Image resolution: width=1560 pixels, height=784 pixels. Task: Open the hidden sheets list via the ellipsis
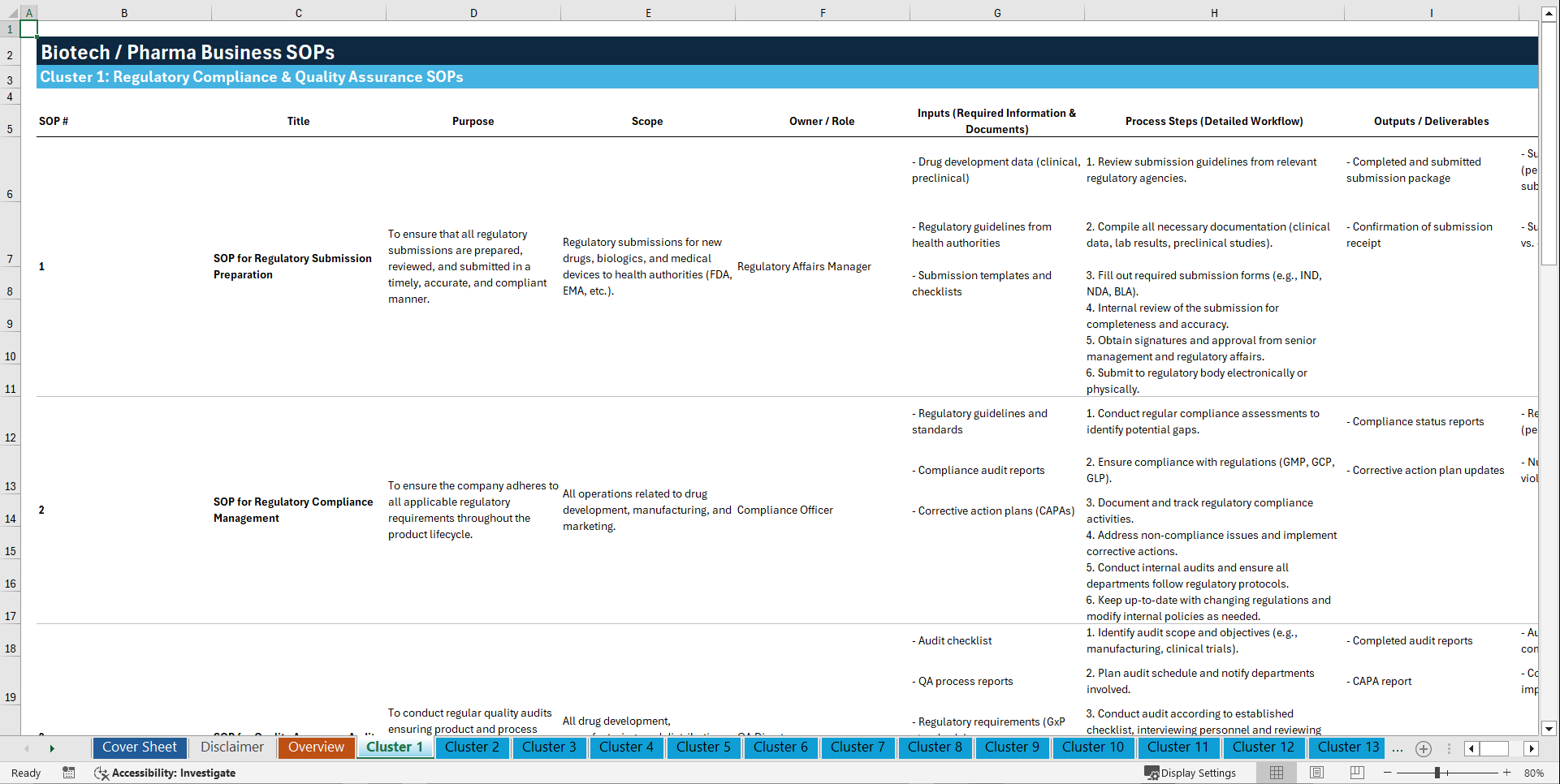coord(1397,748)
